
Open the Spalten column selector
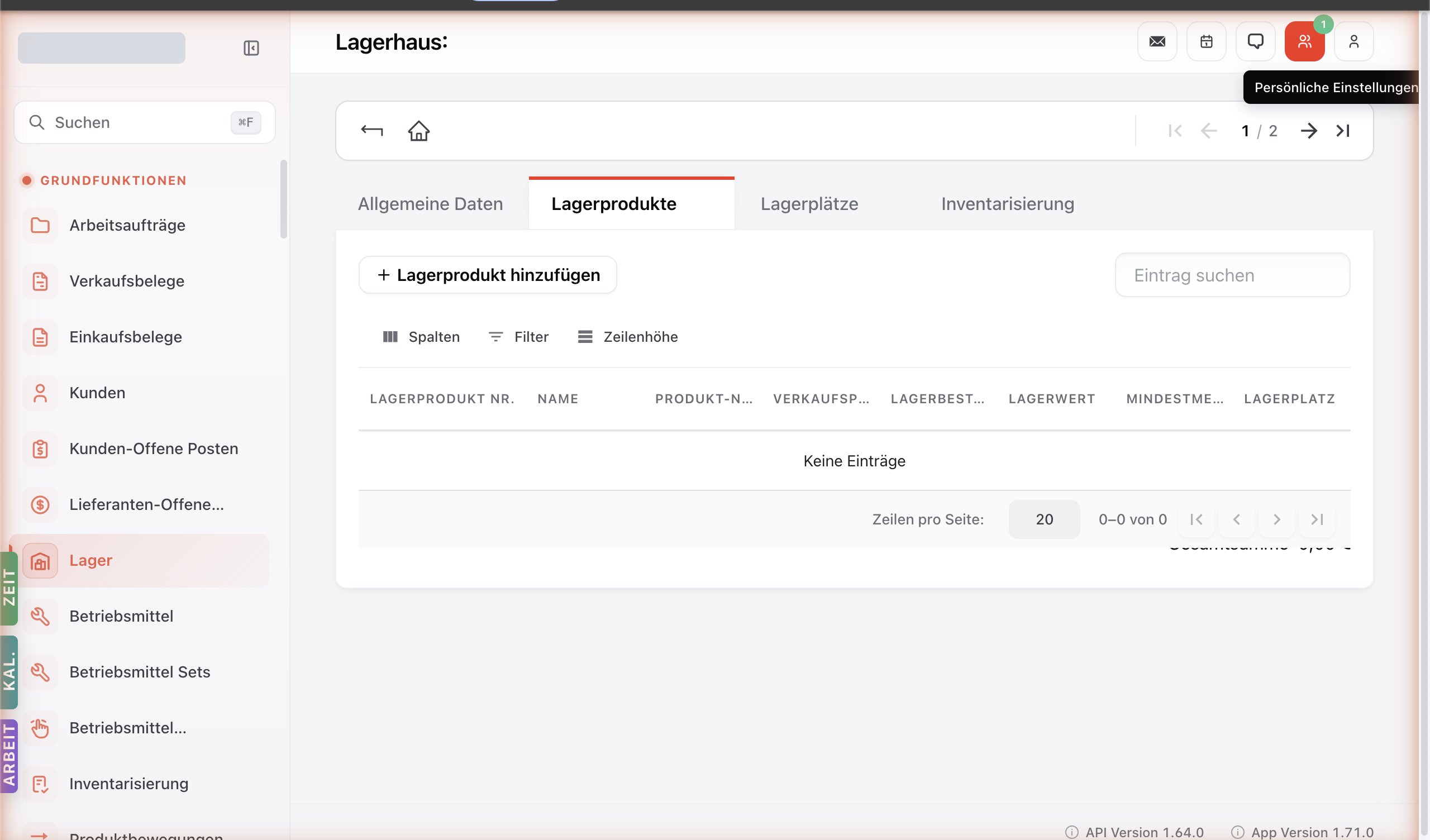pos(421,337)
